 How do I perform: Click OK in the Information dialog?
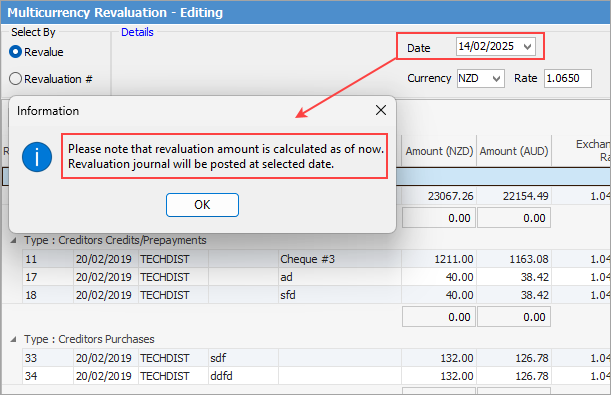tap(202, 205)
